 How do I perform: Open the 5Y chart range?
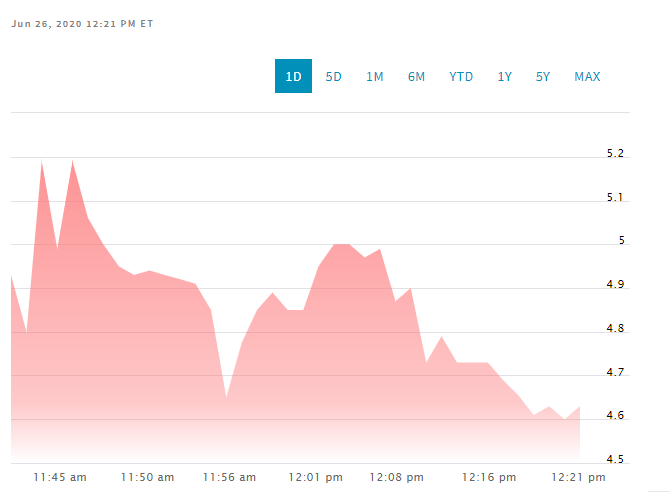(x=543, y=76)
